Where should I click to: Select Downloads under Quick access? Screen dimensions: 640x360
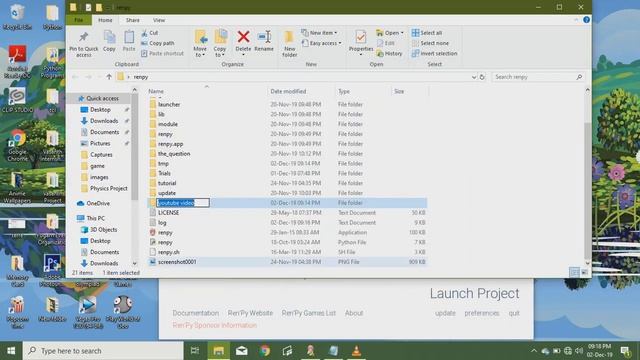[x=104, y=121]
